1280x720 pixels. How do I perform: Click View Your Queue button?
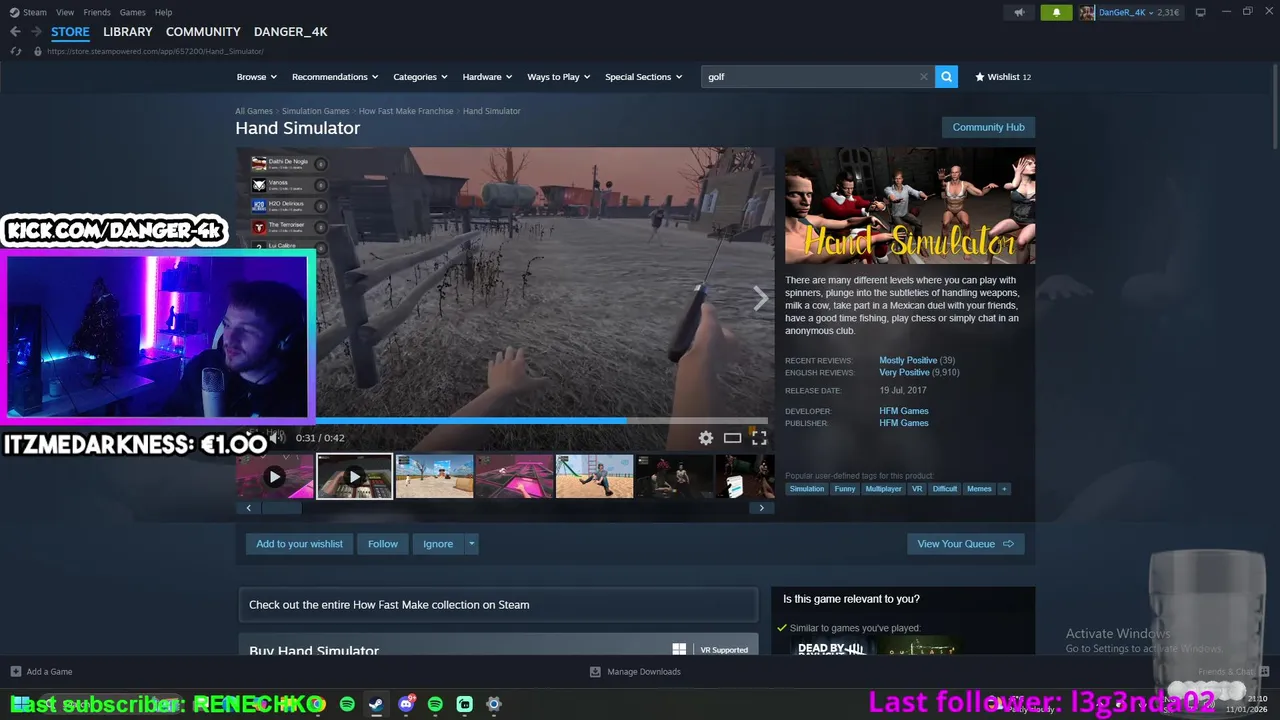965,544
